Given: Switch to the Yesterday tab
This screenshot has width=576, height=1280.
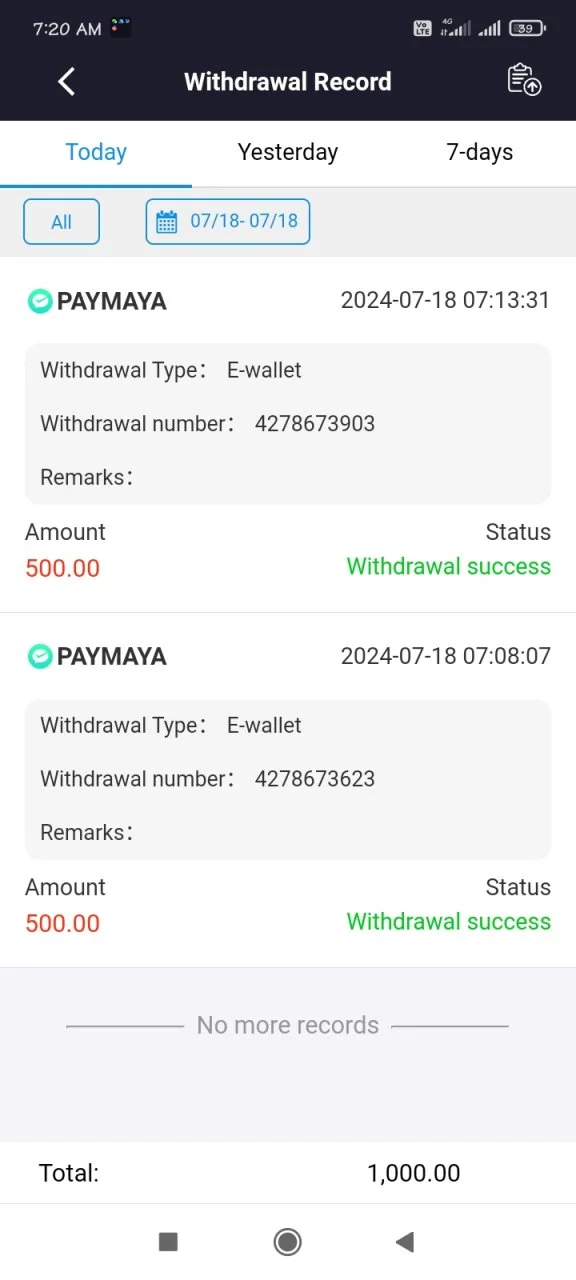Looking at the screenshot, I should tap(288, 153).
